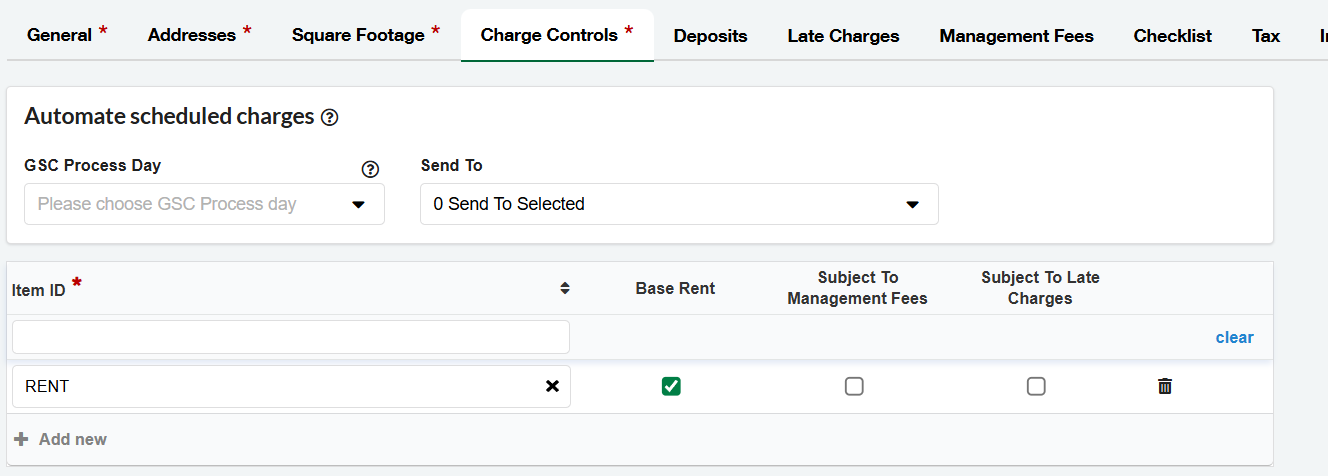Open help icon for GSC Process Day

point(370,169)
